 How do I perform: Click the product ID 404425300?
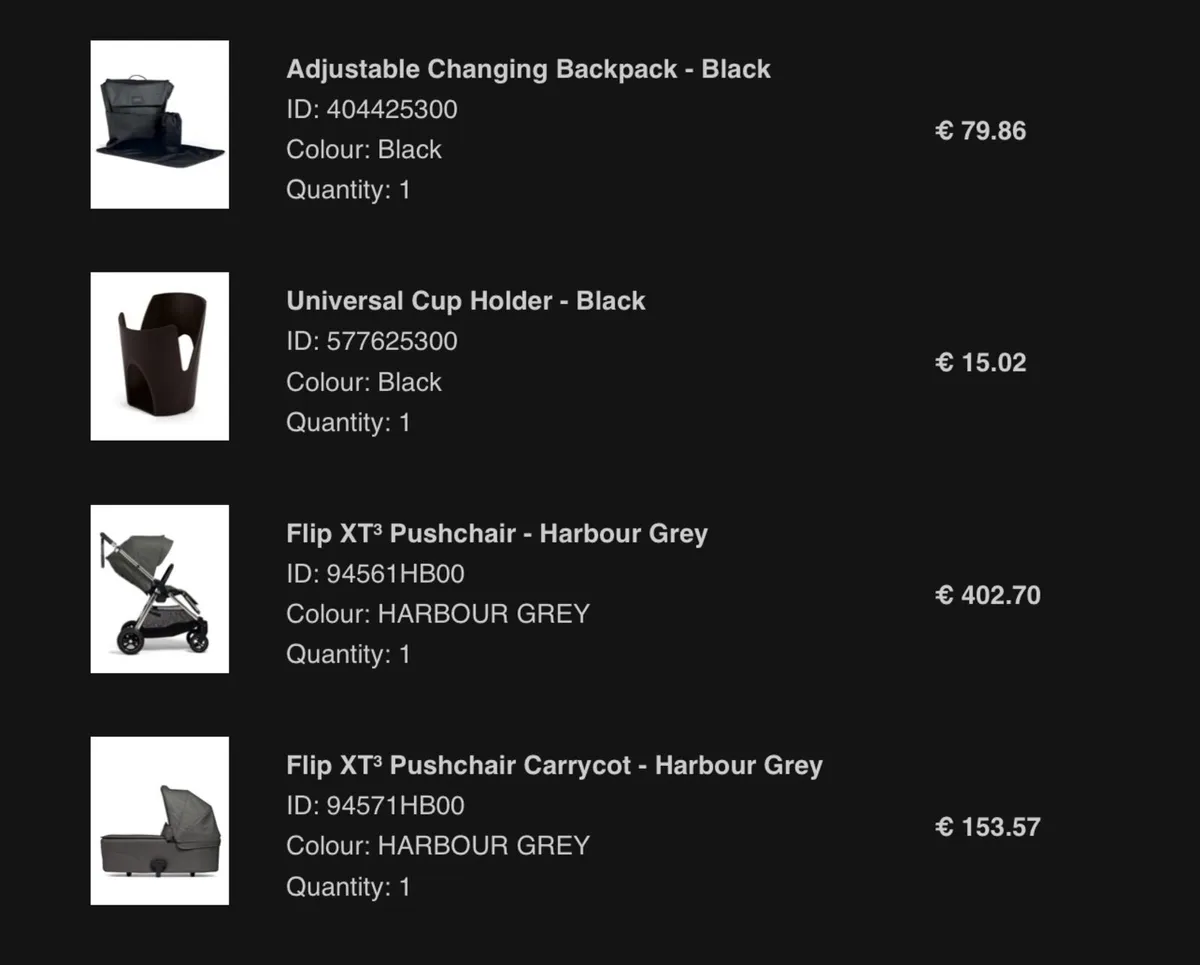[x=372, y=109]
